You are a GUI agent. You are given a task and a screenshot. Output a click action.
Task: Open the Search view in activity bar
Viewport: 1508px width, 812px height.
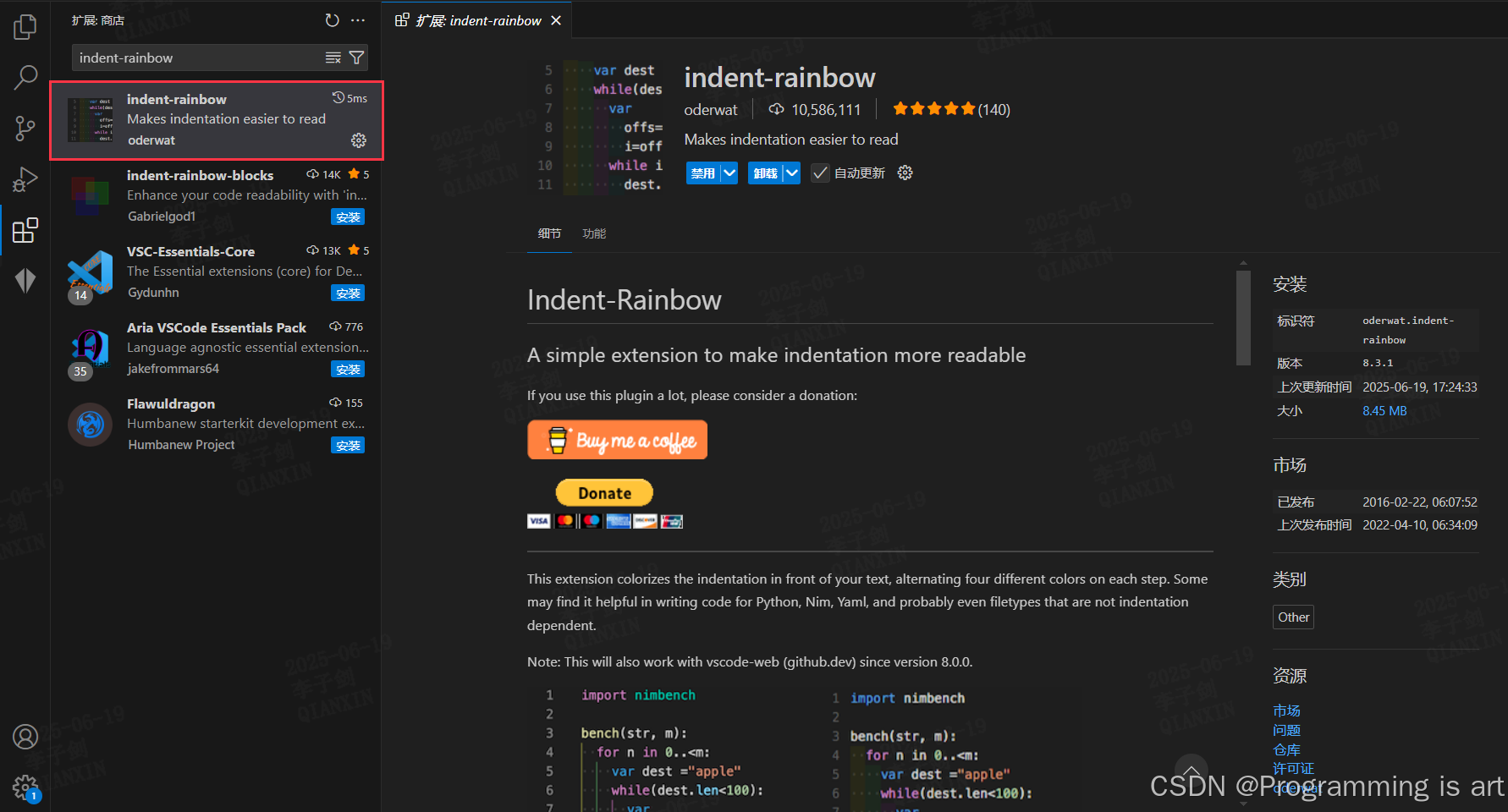pos(25,78)
